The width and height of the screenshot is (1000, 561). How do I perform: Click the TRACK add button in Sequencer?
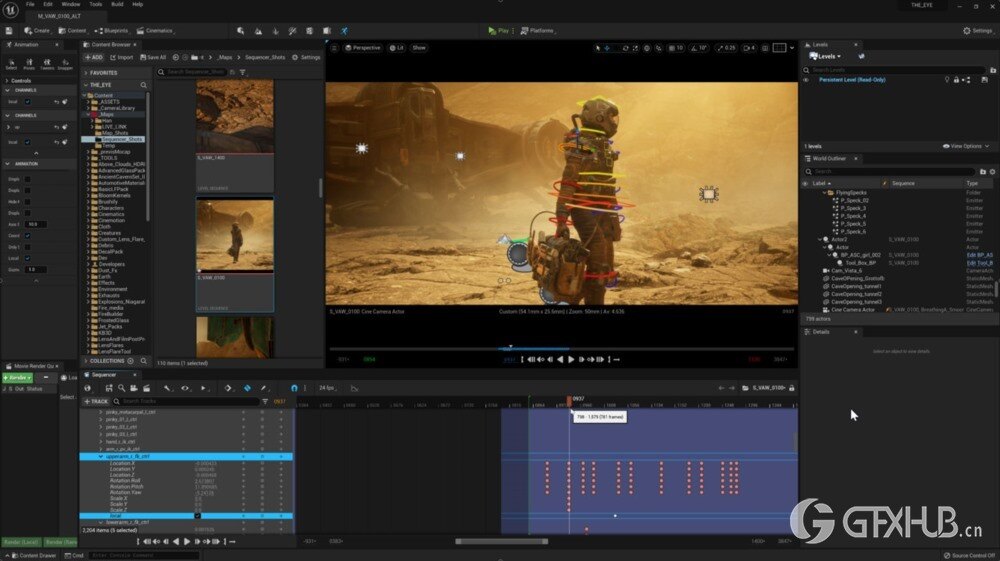[x=96, y=402]
